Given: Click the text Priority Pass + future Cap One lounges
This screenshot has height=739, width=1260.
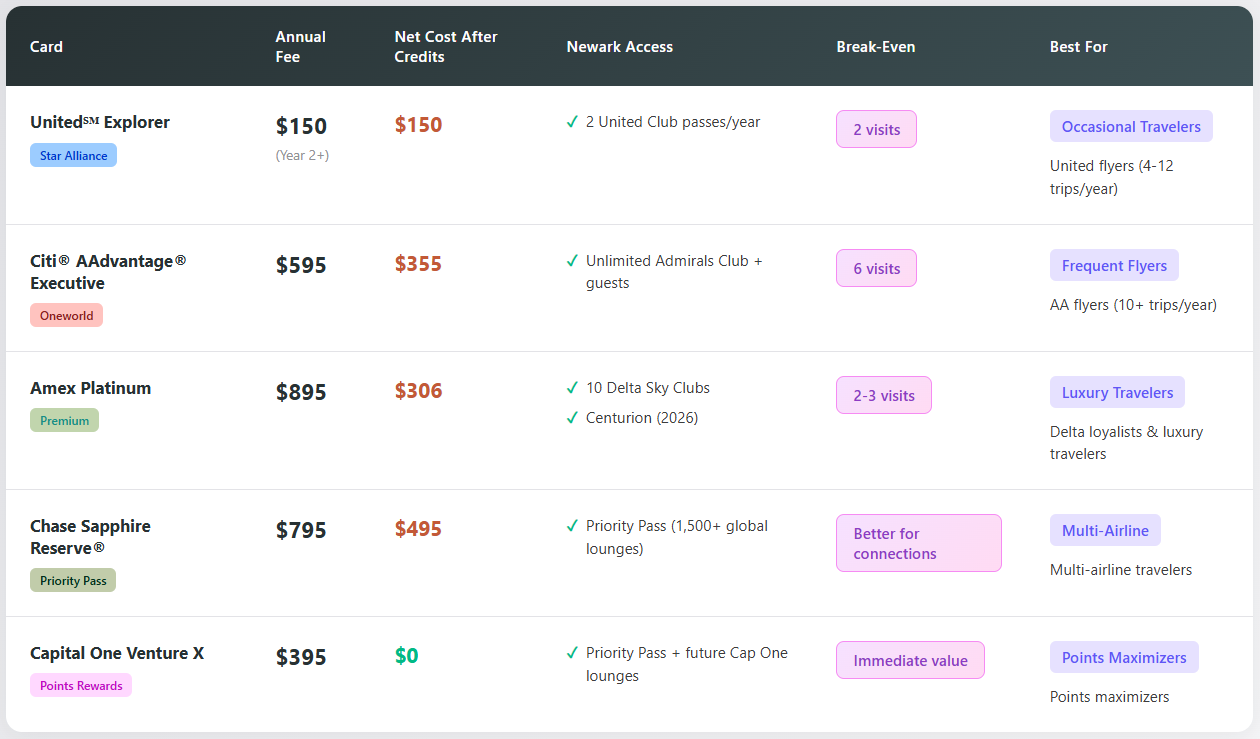Looking at the screenshot, I should (687, 664).
